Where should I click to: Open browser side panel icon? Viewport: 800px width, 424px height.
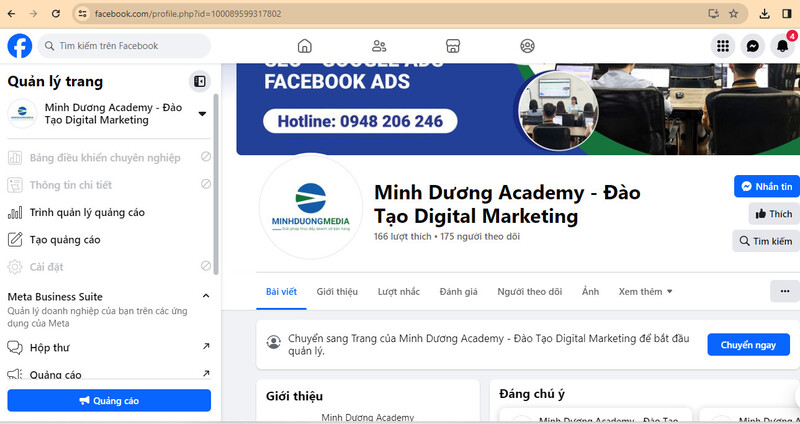[787, 14]
